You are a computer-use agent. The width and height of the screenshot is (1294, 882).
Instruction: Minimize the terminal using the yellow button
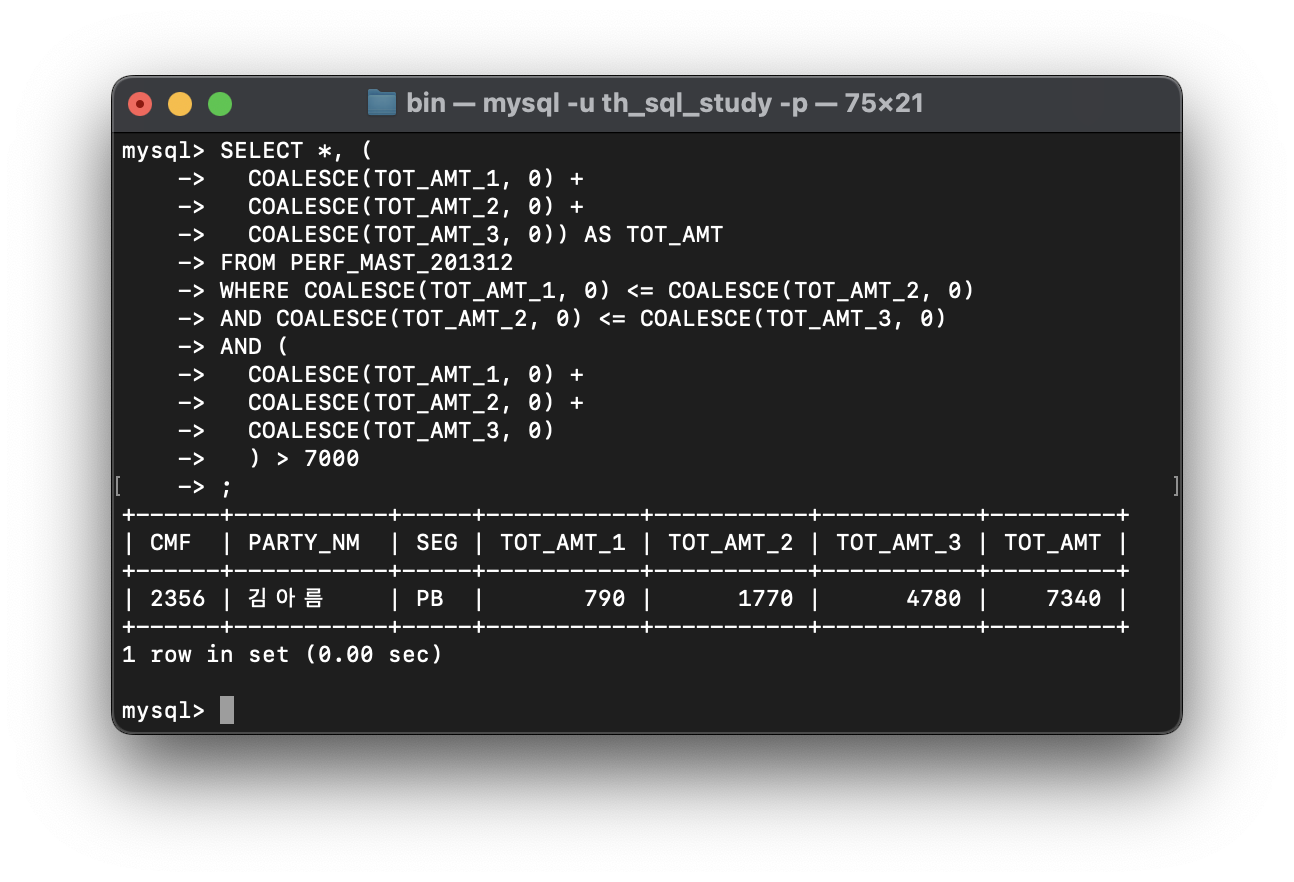pyautogui.click(x=180, y=104)
